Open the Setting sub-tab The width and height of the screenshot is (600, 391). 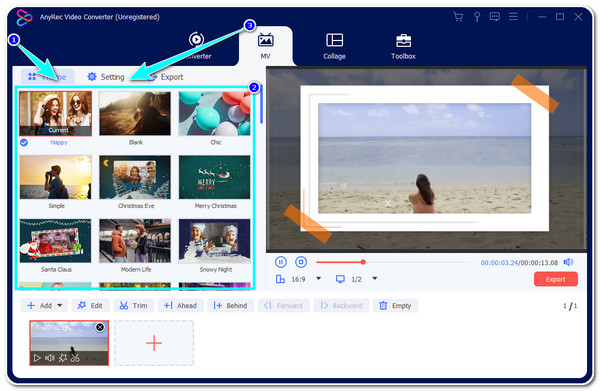(106, 77)
